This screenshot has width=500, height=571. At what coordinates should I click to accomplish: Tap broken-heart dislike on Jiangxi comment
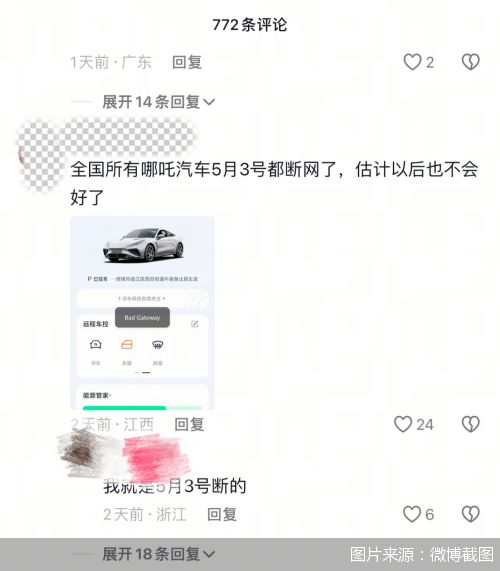coord(471,424)
